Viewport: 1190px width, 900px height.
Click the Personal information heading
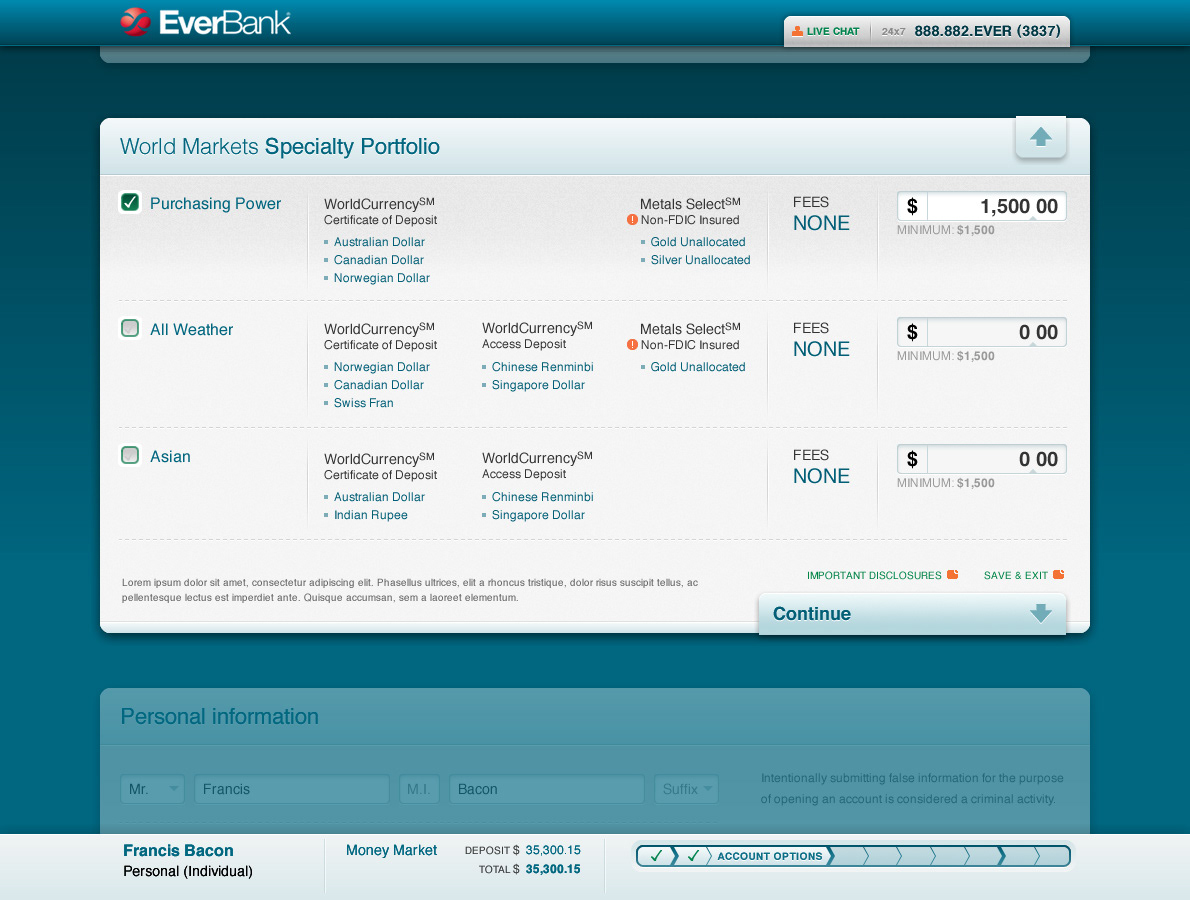point(219,716)
